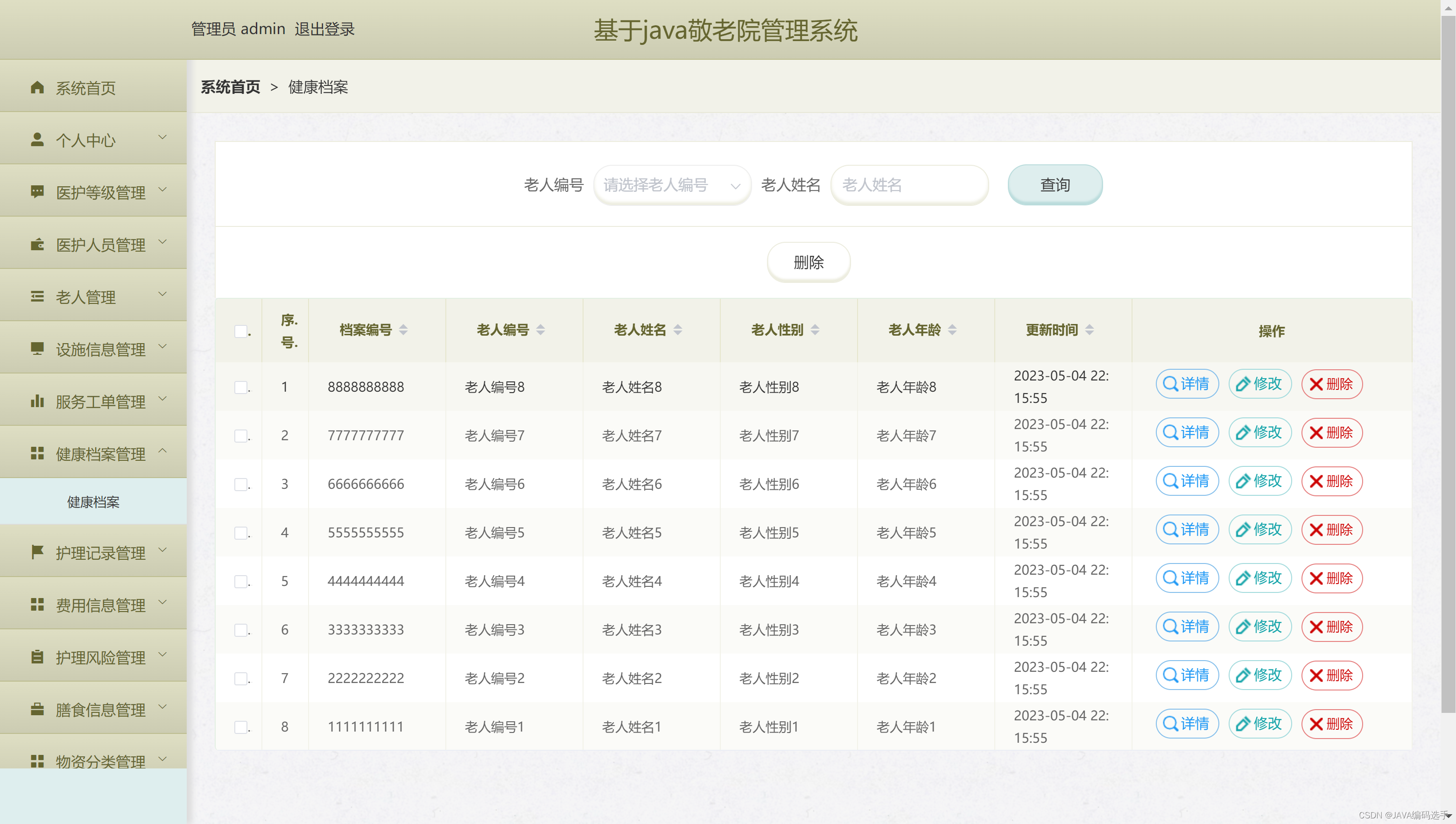Image resolution: width=1456 pixels, height=824 pixels.
Task: Sort the 更新时间 column with its arrows
Action: point(1089,330)
